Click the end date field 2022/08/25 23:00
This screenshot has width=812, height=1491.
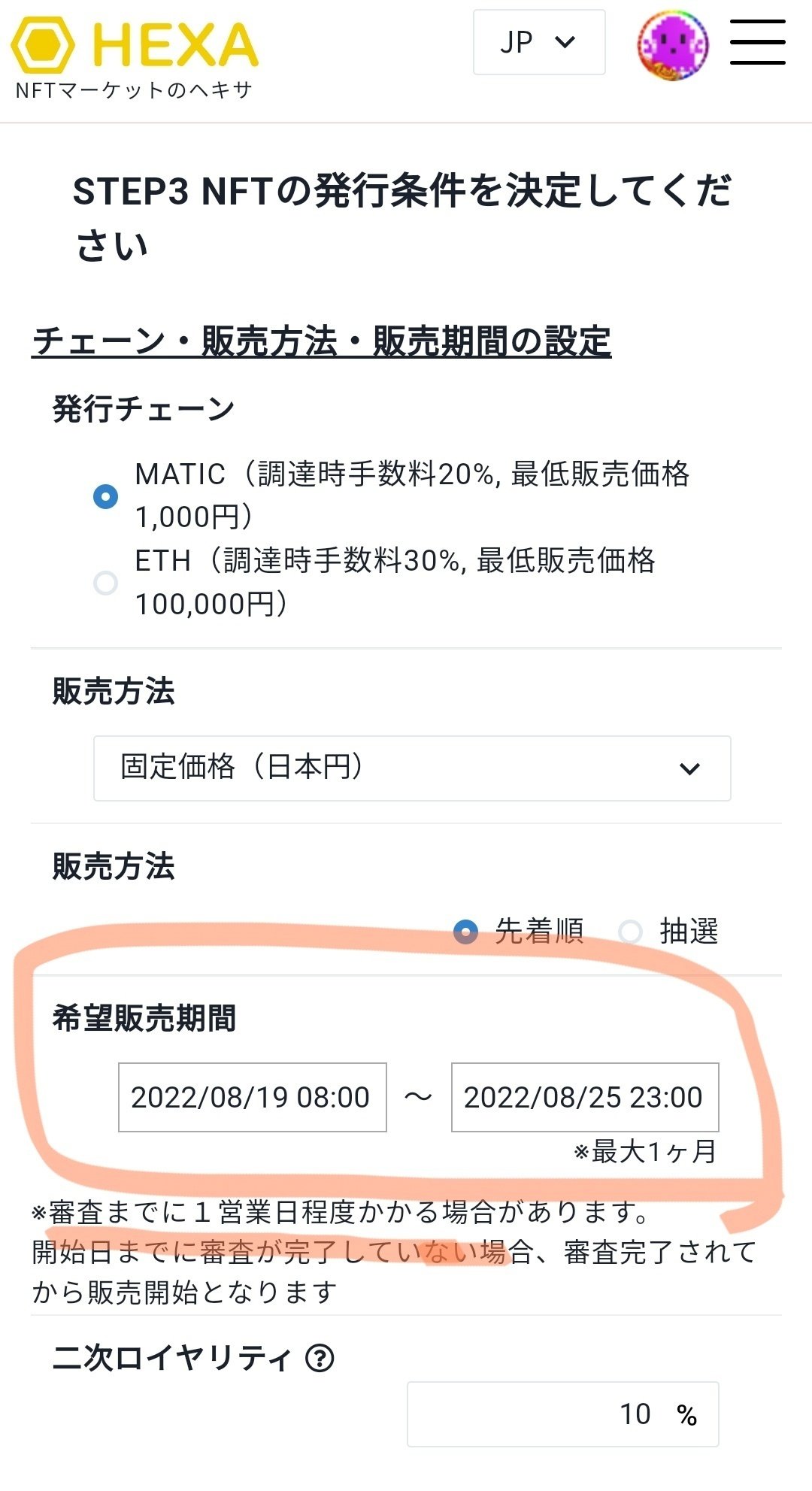[584, 1097]
